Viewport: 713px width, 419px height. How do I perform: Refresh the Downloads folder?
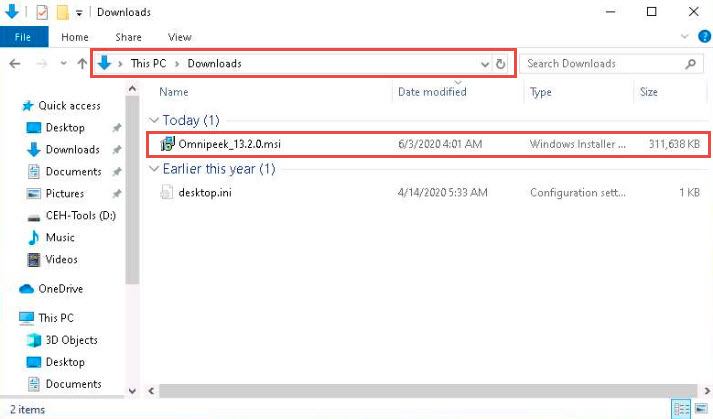pyautogui.click(x=501, y=64)
